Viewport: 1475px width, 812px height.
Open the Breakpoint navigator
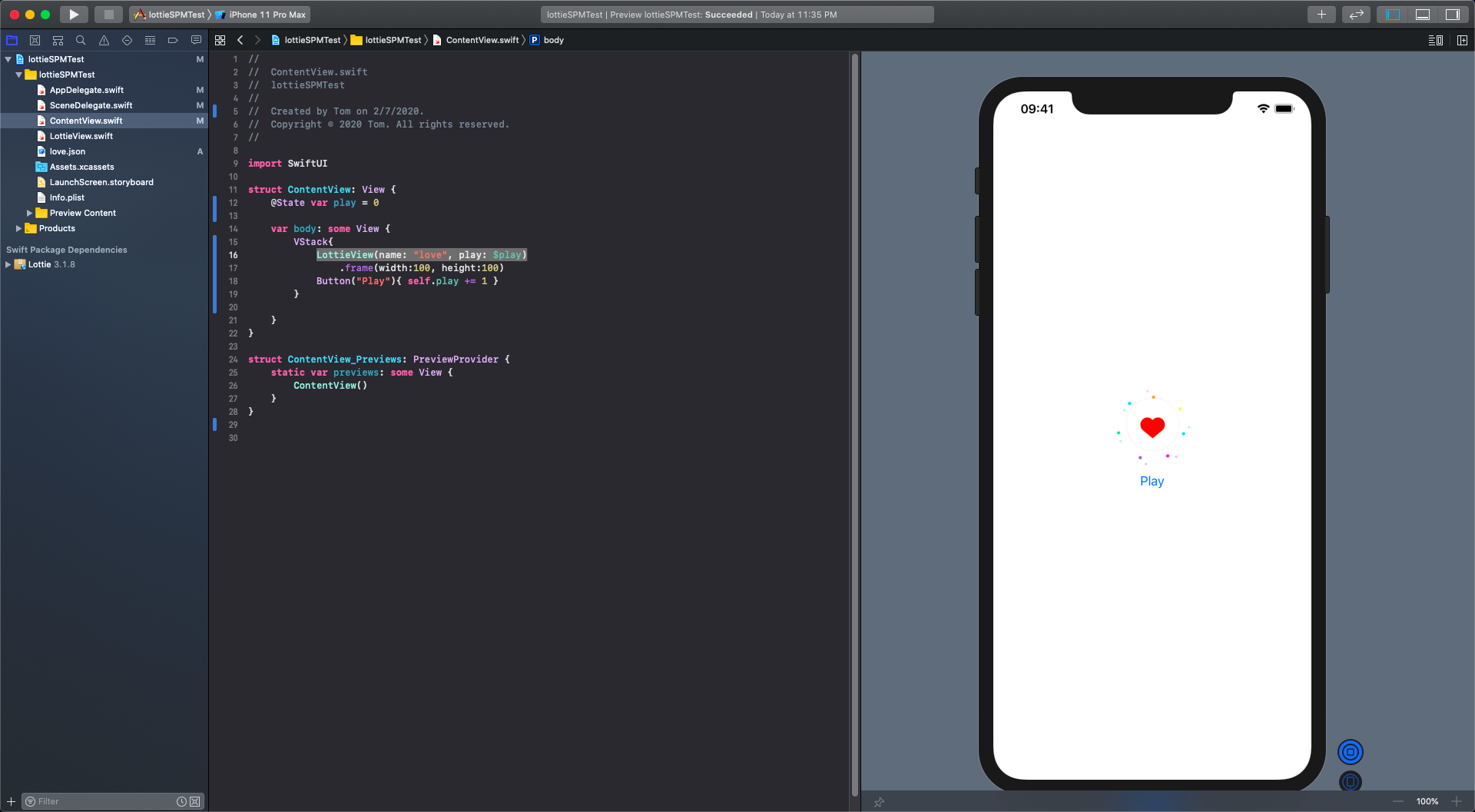(173, 40)
